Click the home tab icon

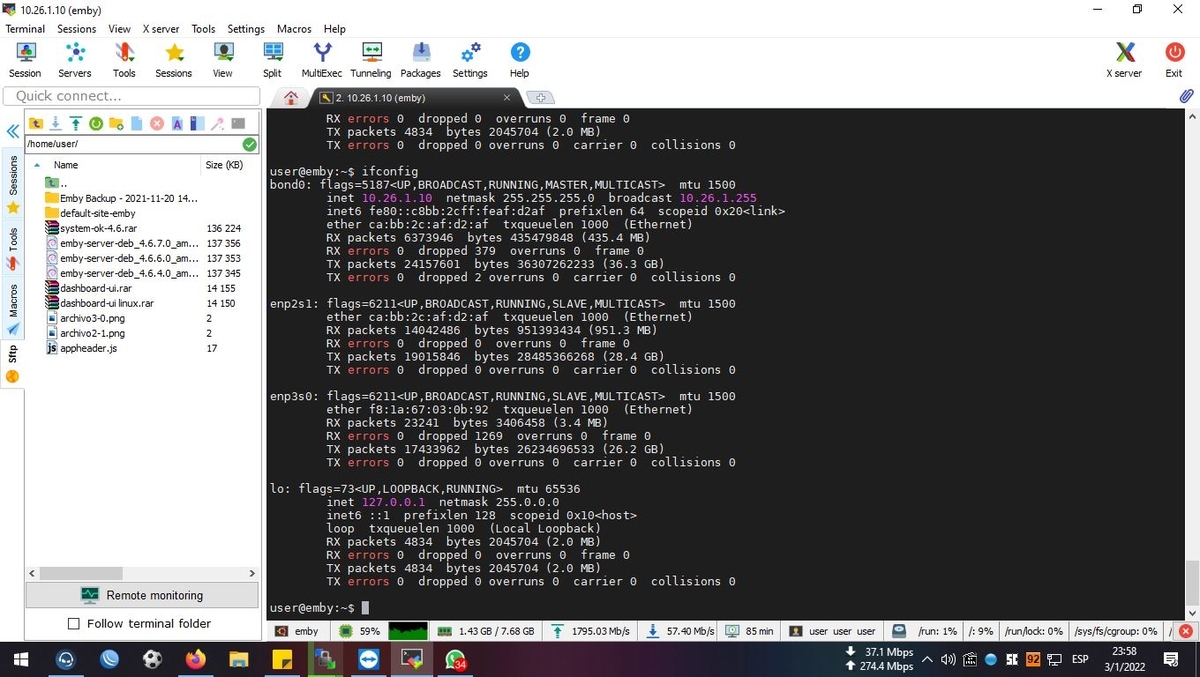pyautogui.click(x=291, y=98)
